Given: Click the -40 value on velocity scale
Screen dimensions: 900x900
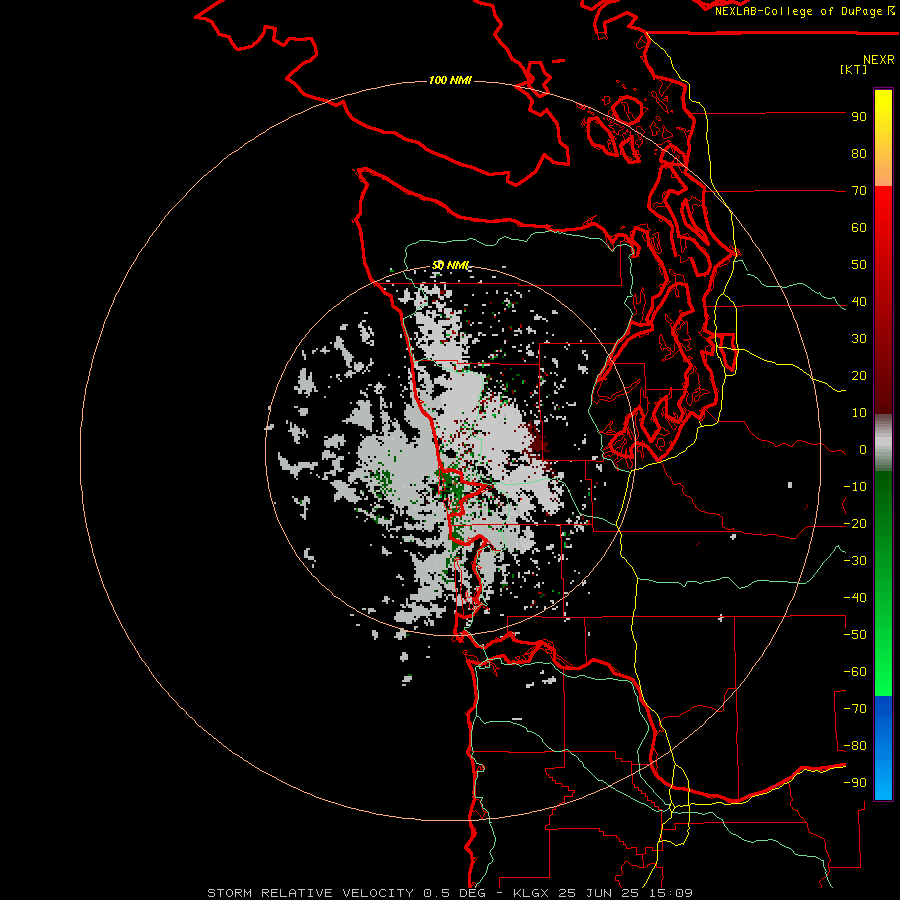Looking at the screenshot, I should point(855,598).
